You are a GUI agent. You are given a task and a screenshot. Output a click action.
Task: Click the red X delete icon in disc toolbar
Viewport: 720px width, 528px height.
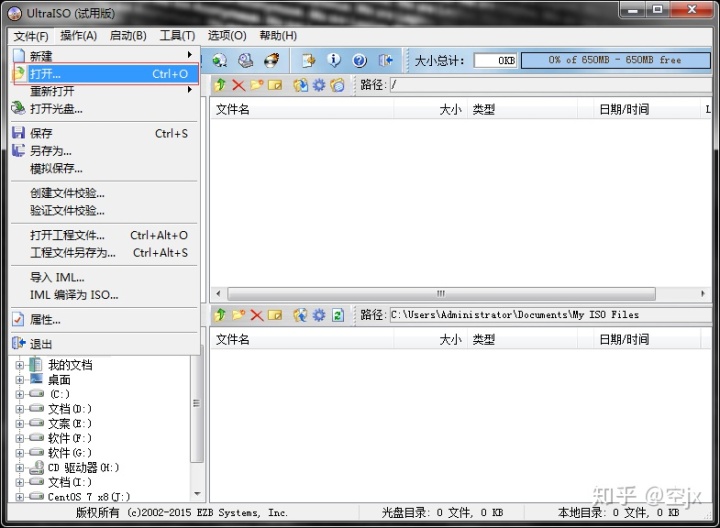coord(238,85)
